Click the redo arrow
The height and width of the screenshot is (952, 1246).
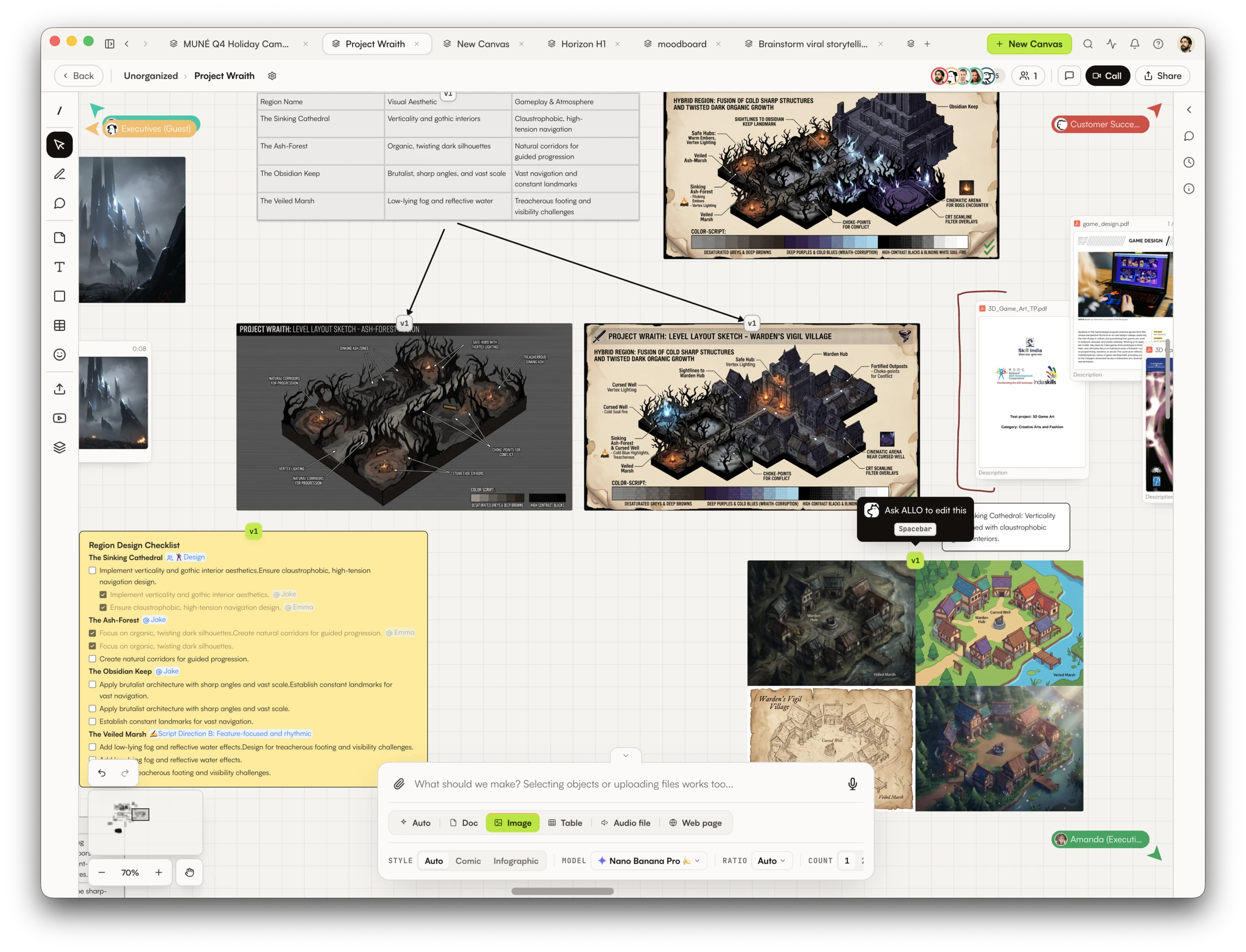[125, 773]
